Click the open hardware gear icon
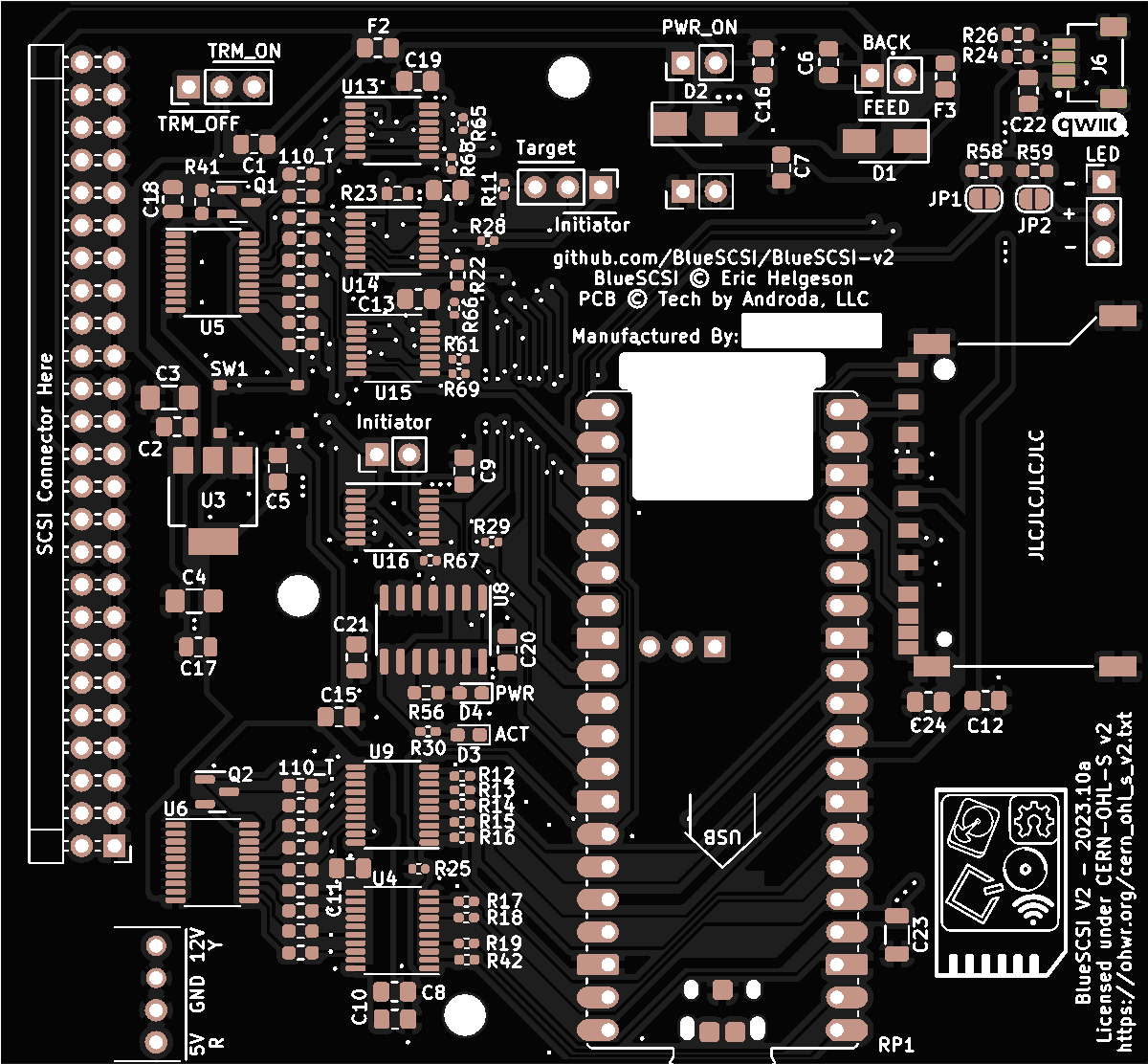1148x1064 pixels. pos(1035,819)
